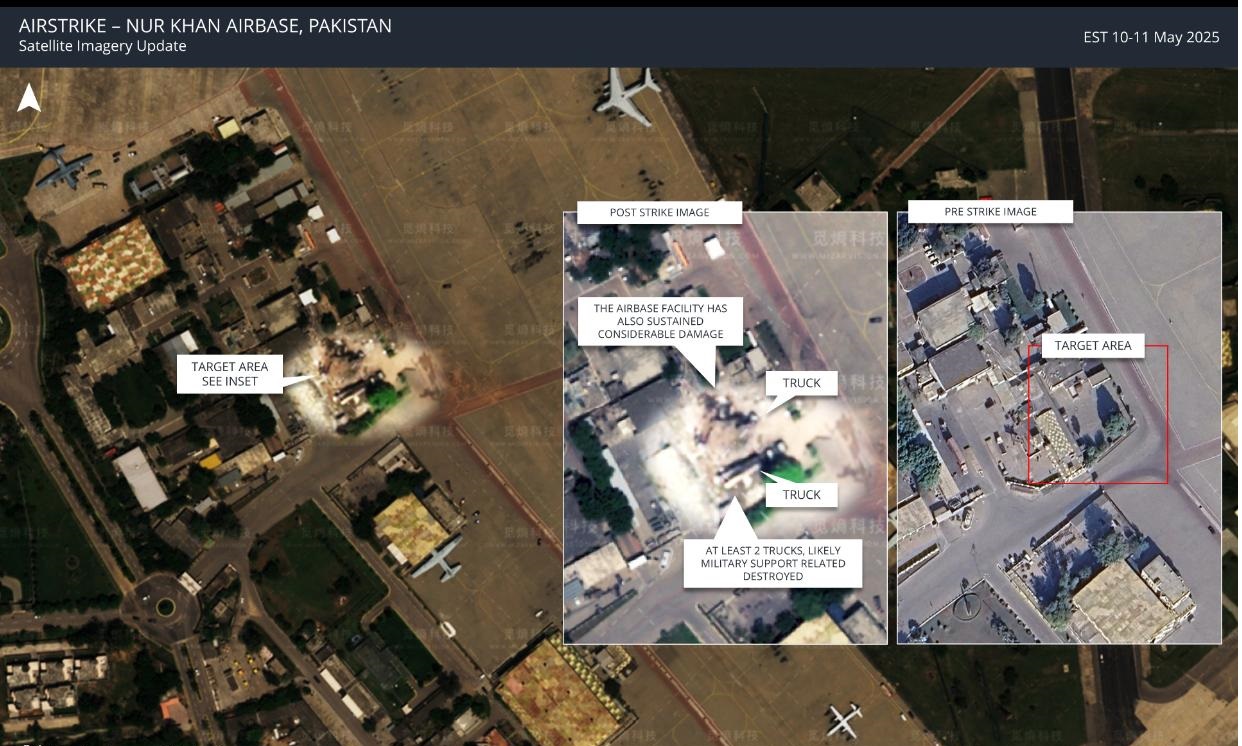Select the blue-gray aircraft parked at upper left
This screenshot has width=1242, height=746.
(64, 165)
